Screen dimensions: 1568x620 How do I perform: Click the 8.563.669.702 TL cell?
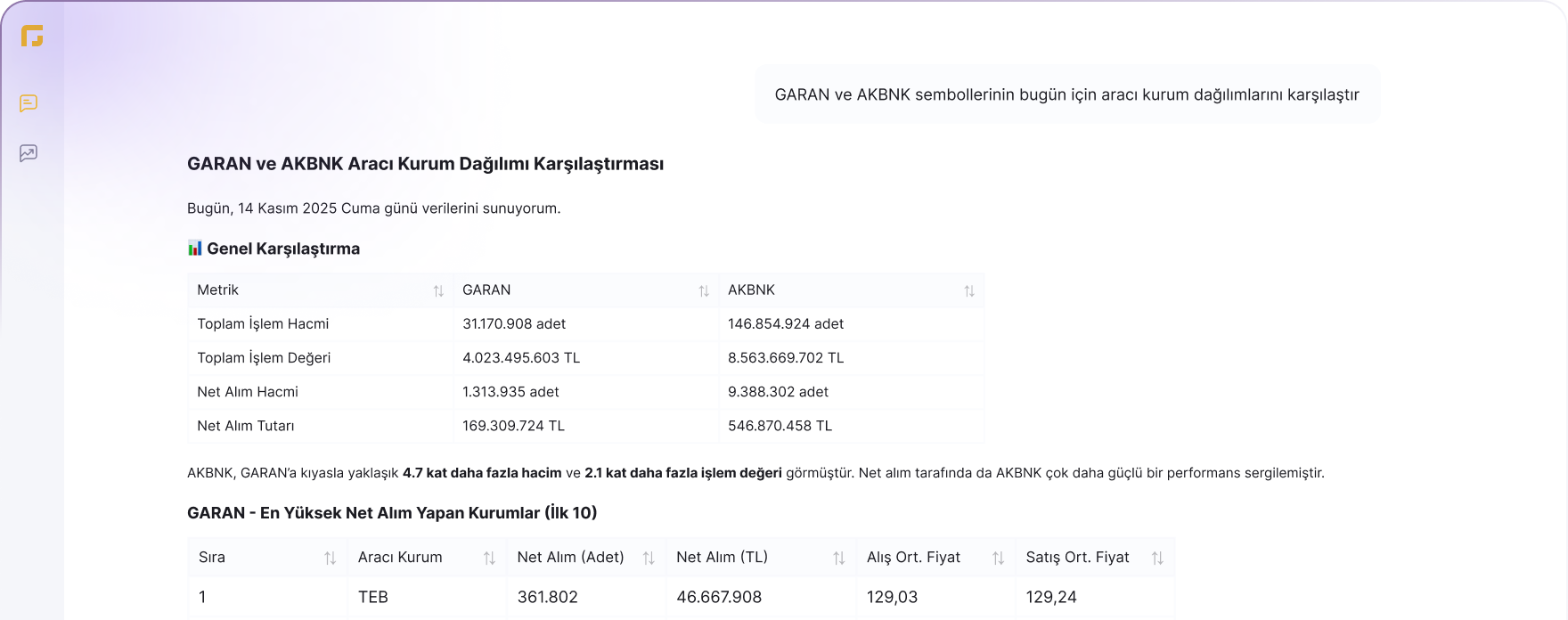[x=786, y=358]
